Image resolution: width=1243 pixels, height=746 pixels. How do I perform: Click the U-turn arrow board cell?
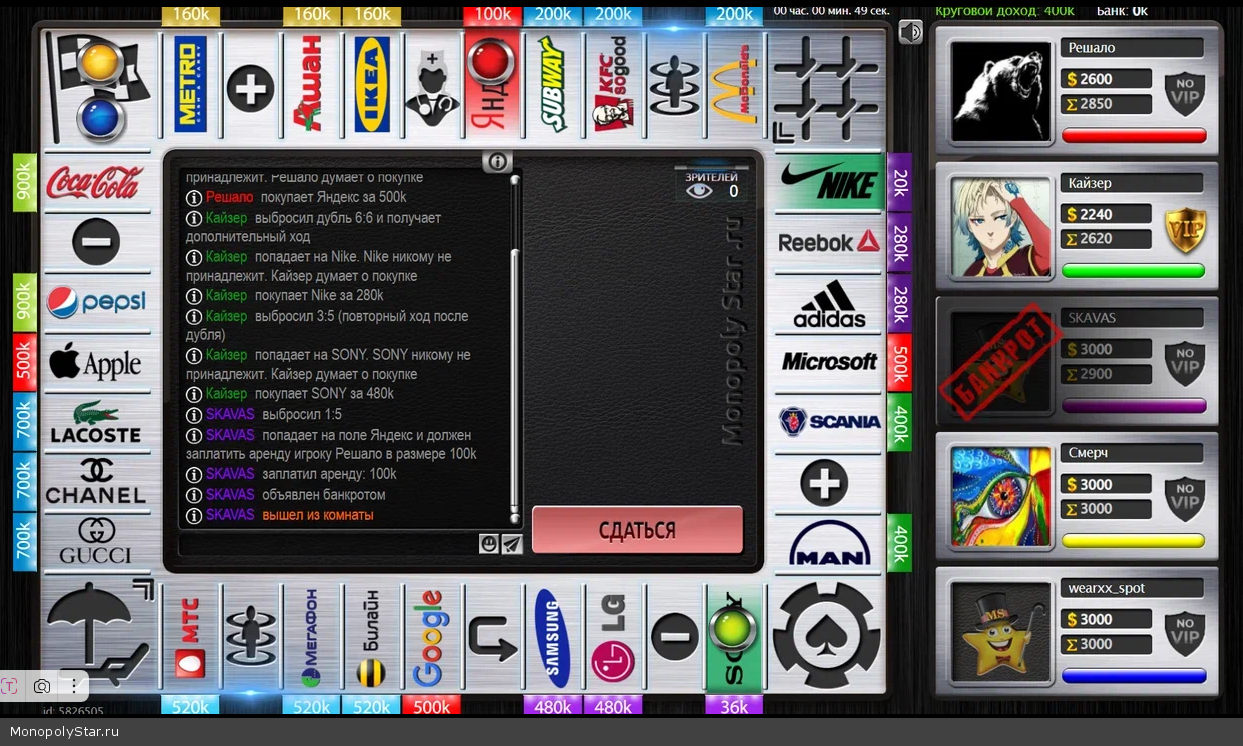coord(492,637)
